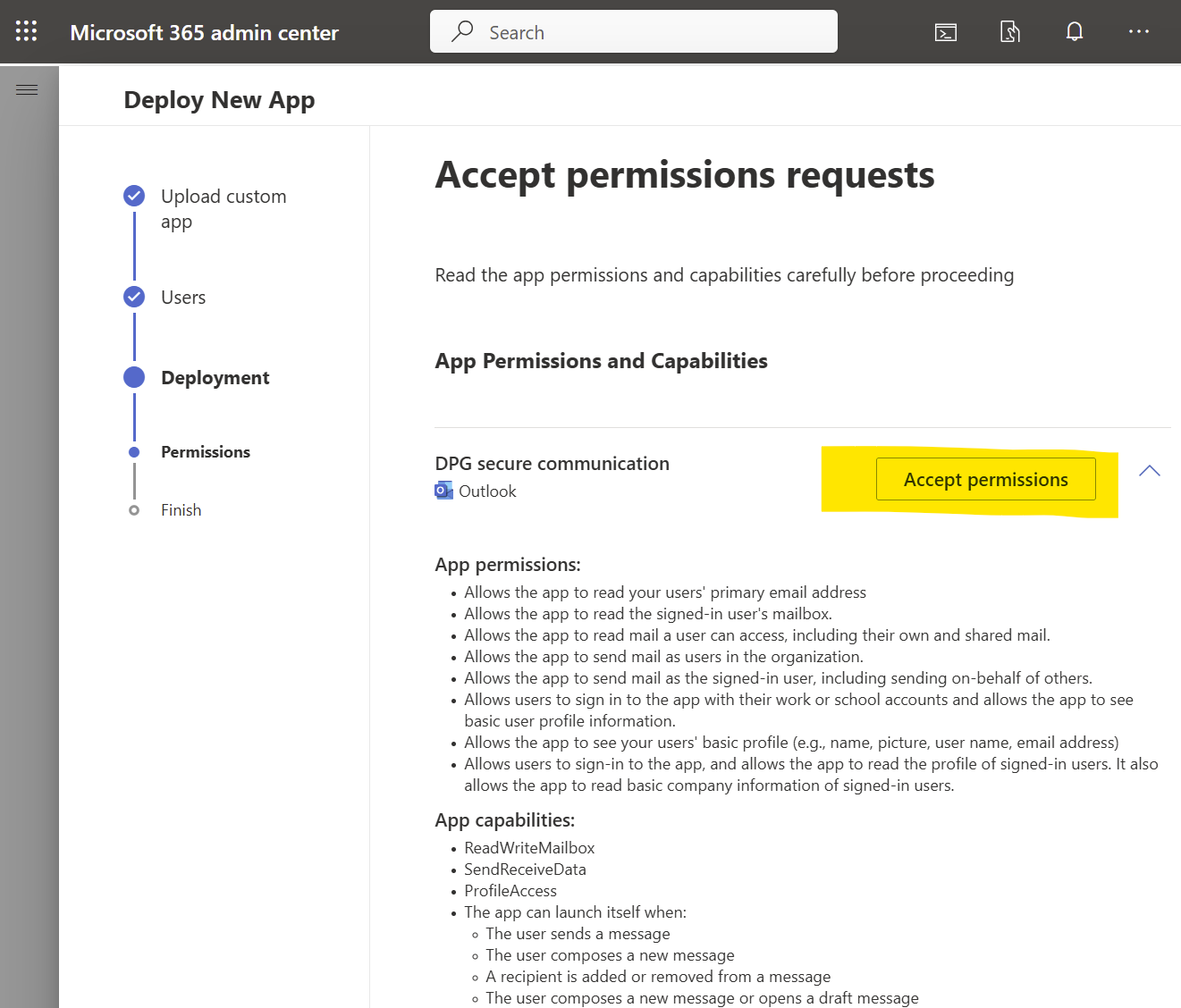Open the more options ellipsis menu

(x=1138, y=32)
